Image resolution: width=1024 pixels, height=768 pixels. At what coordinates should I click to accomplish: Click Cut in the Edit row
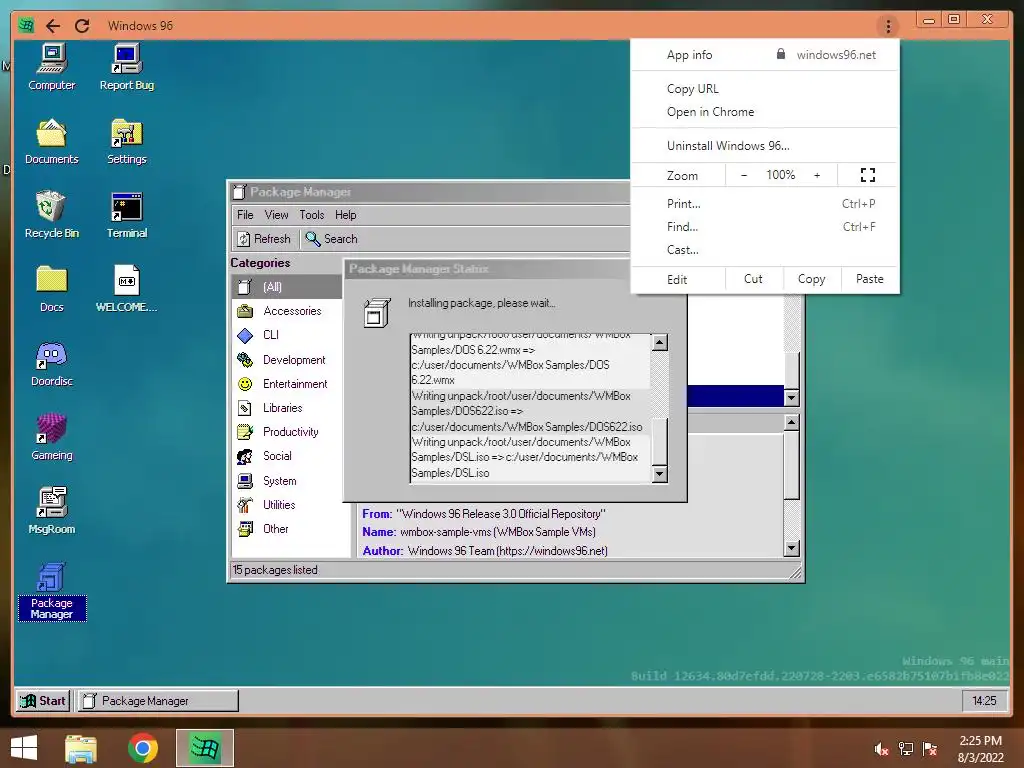click(753, 279)
